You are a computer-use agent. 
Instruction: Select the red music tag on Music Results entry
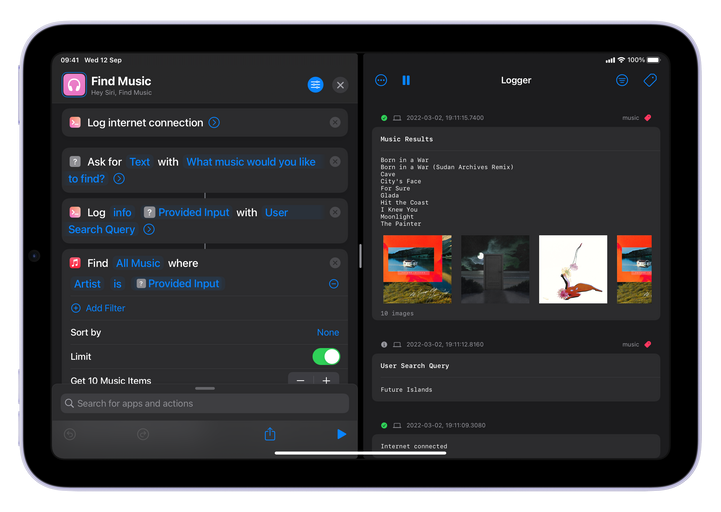(x=648, y=118)
